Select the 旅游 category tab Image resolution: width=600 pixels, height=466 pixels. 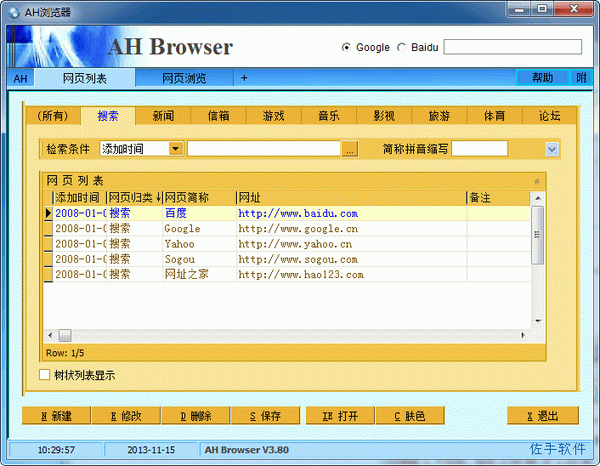tap(439, 116)
